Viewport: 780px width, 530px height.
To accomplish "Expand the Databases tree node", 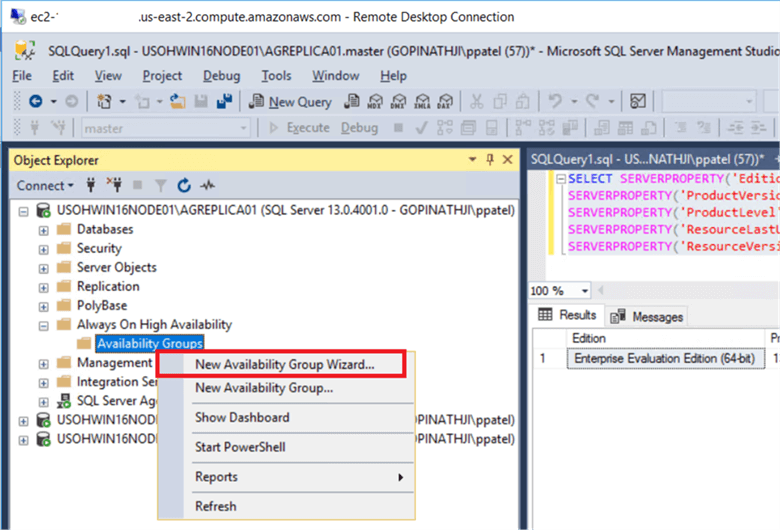I will tap(43, 229).
